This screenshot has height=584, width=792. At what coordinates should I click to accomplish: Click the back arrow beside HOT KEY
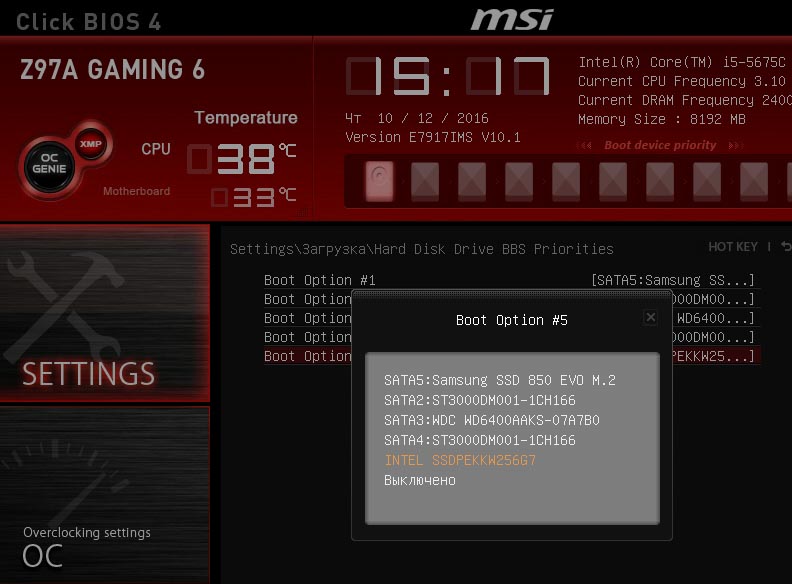tap(785, 247)
